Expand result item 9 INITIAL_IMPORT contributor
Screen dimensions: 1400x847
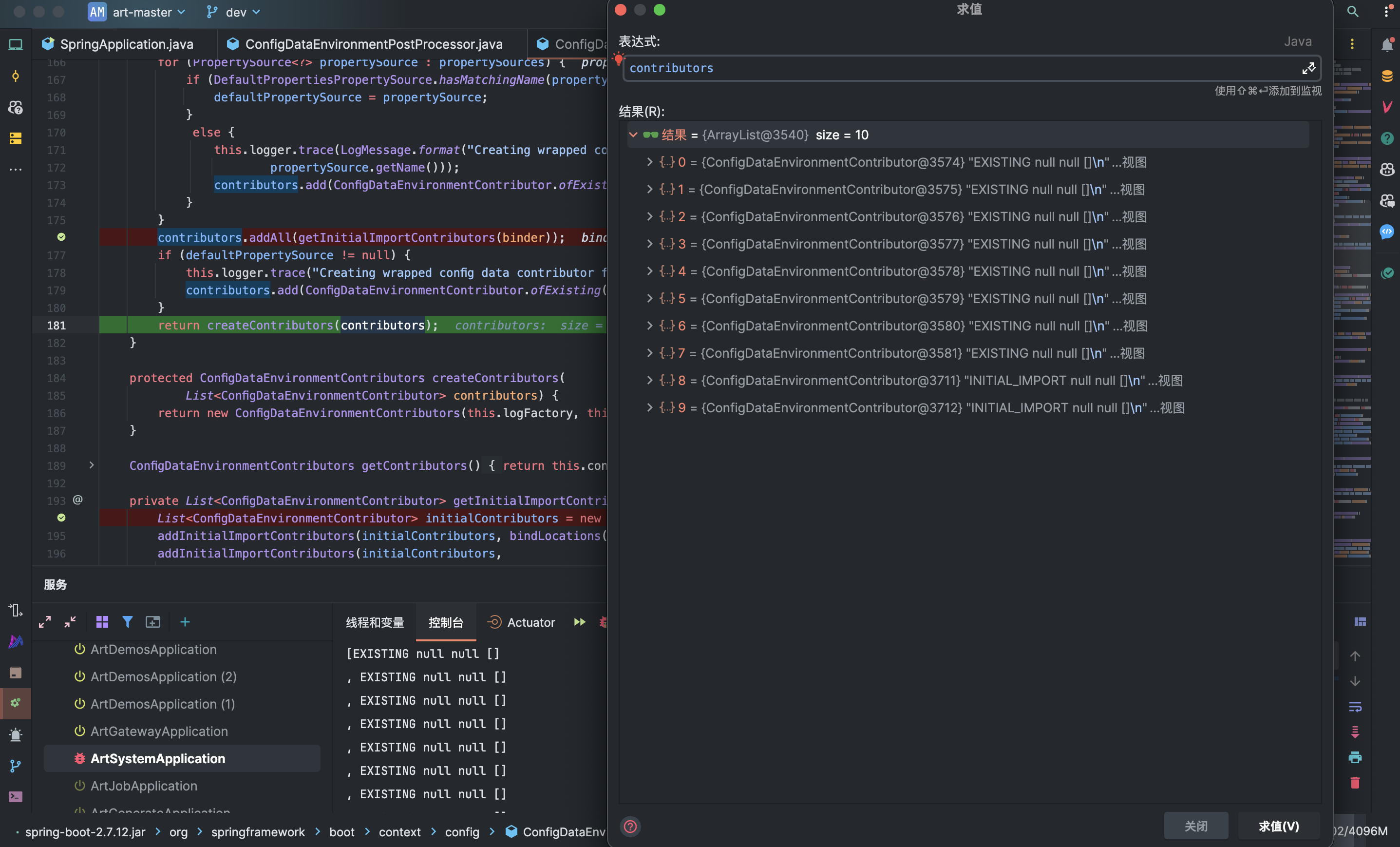coord(649,407)
